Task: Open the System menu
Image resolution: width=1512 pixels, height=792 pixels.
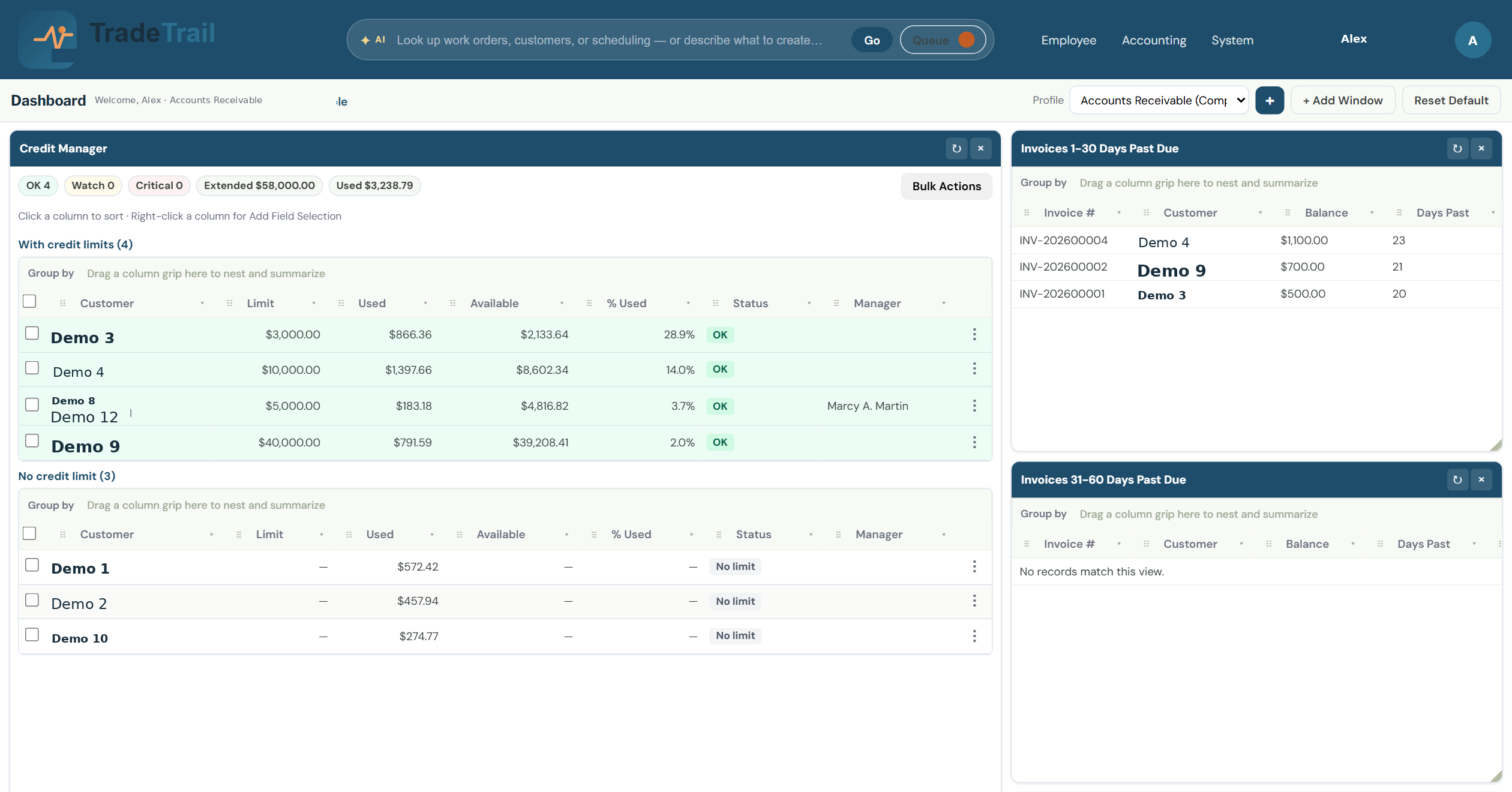Action: point(1232,40)
